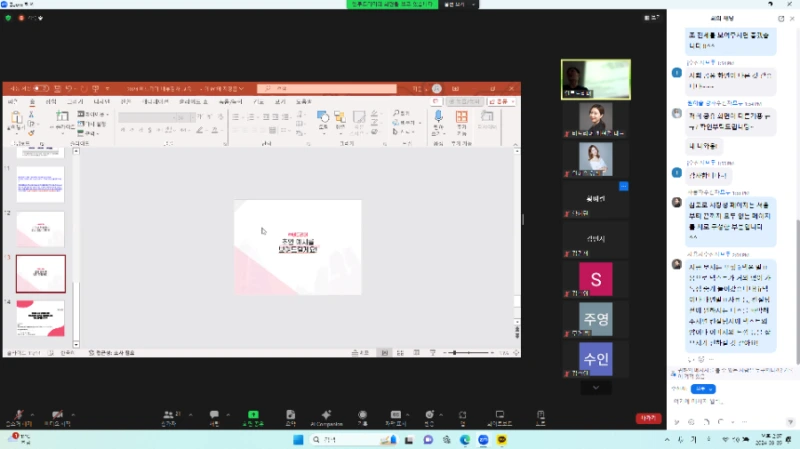Open the Animations tab in PowerPoint
800x449 pixels.
(155, 102)
